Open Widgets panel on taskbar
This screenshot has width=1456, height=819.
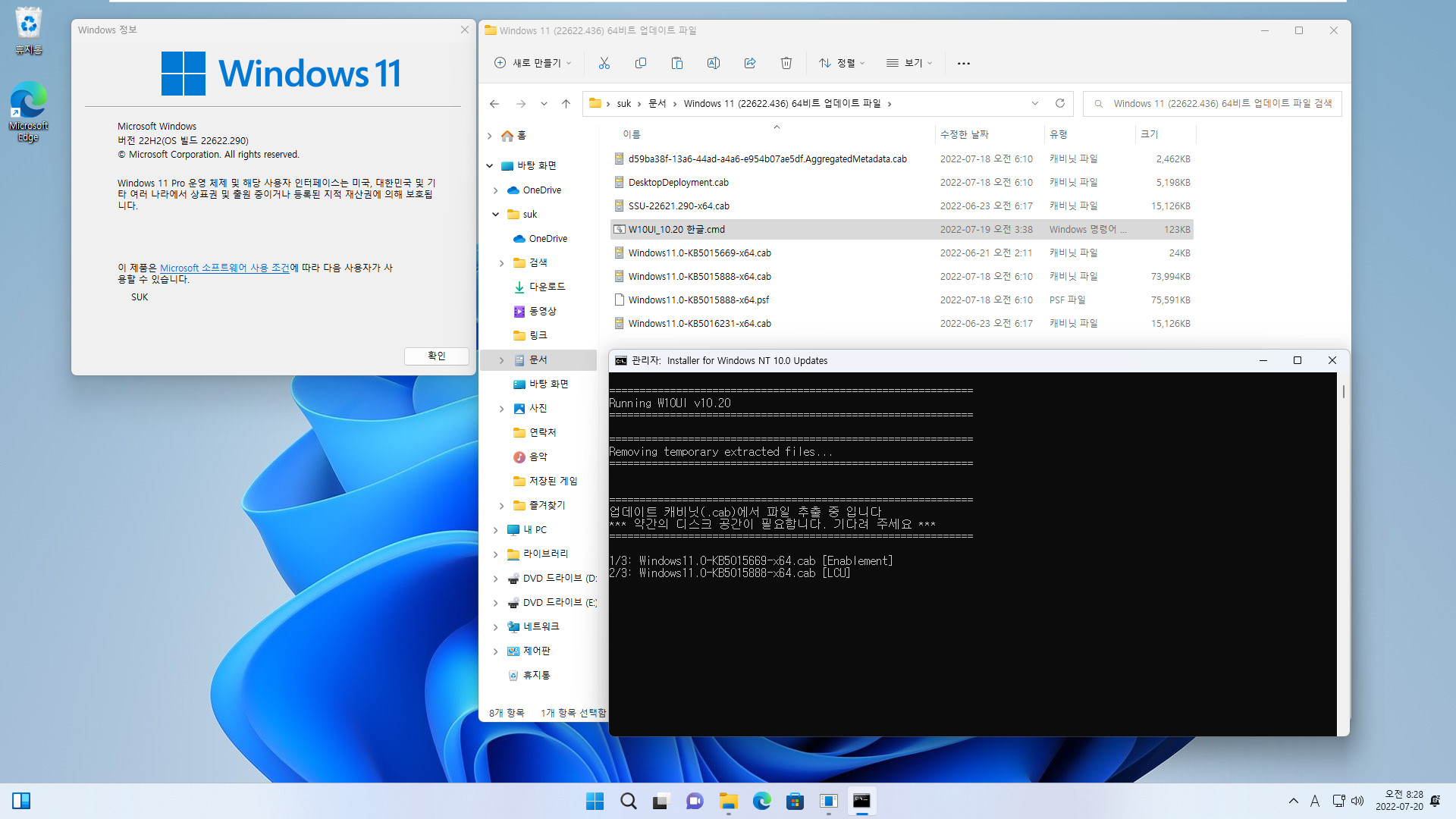click(21, 801)
